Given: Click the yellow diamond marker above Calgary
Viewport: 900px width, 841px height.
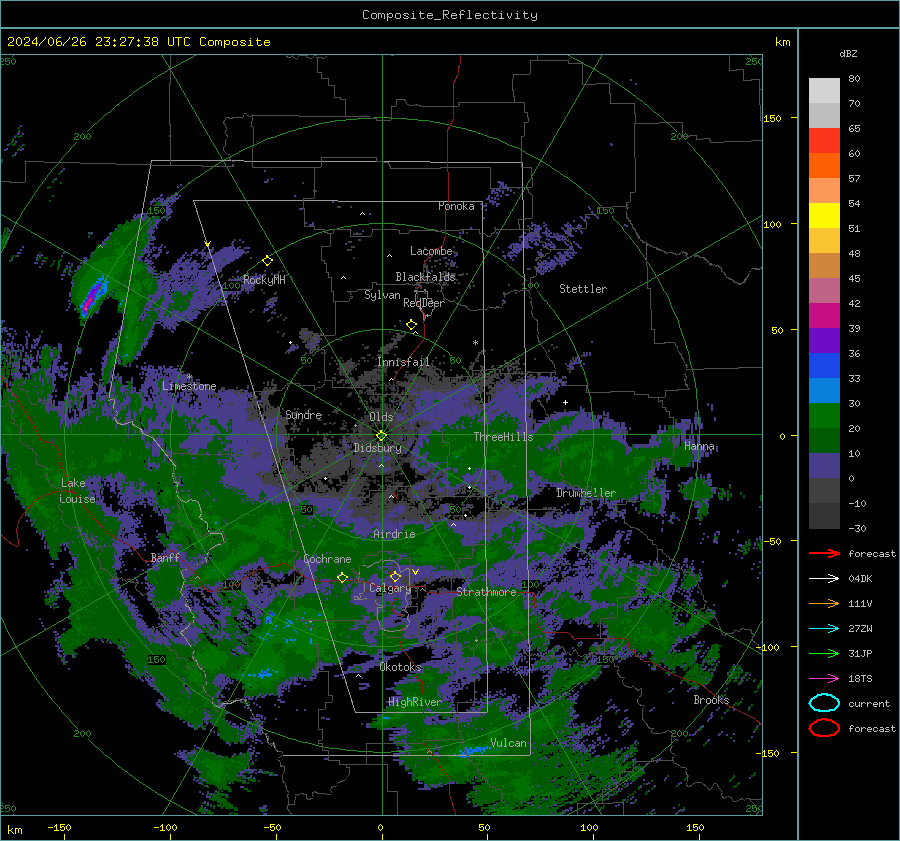Looking at the screenshot, I should coord(395,576).
